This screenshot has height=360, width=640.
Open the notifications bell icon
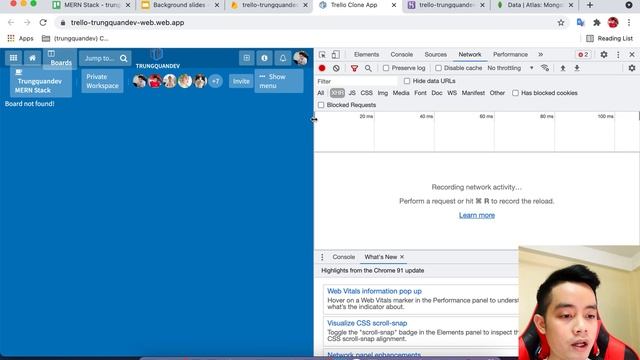[x=282, y=58]
